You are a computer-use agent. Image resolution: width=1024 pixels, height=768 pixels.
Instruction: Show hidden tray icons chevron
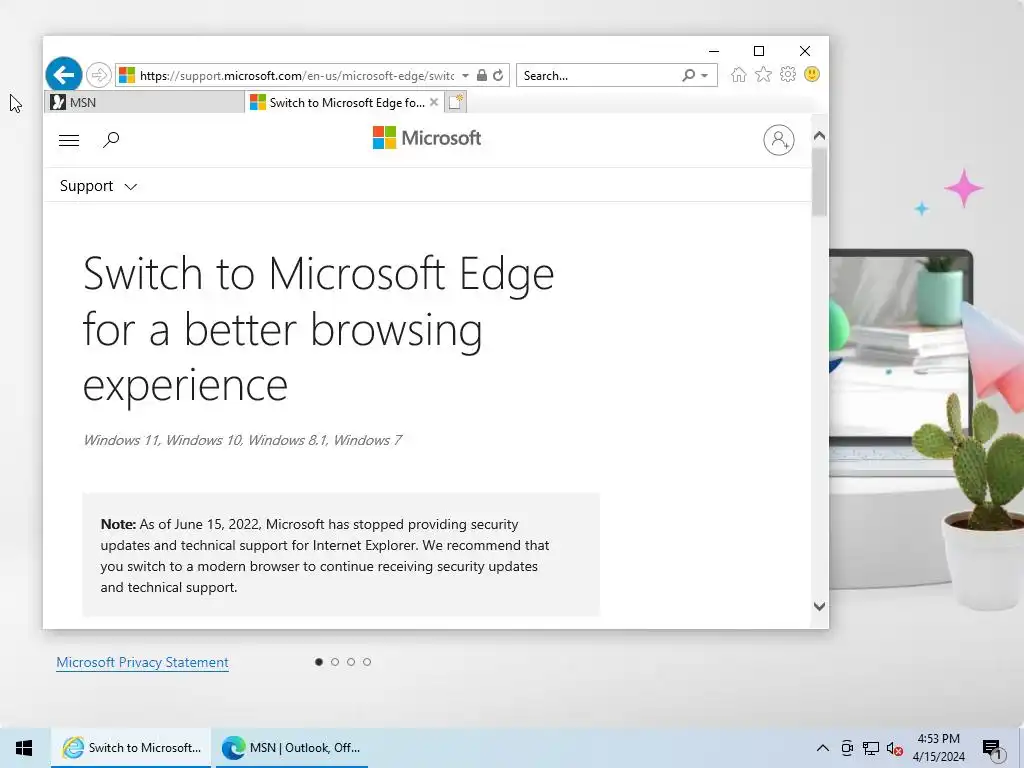pos(823,748)
